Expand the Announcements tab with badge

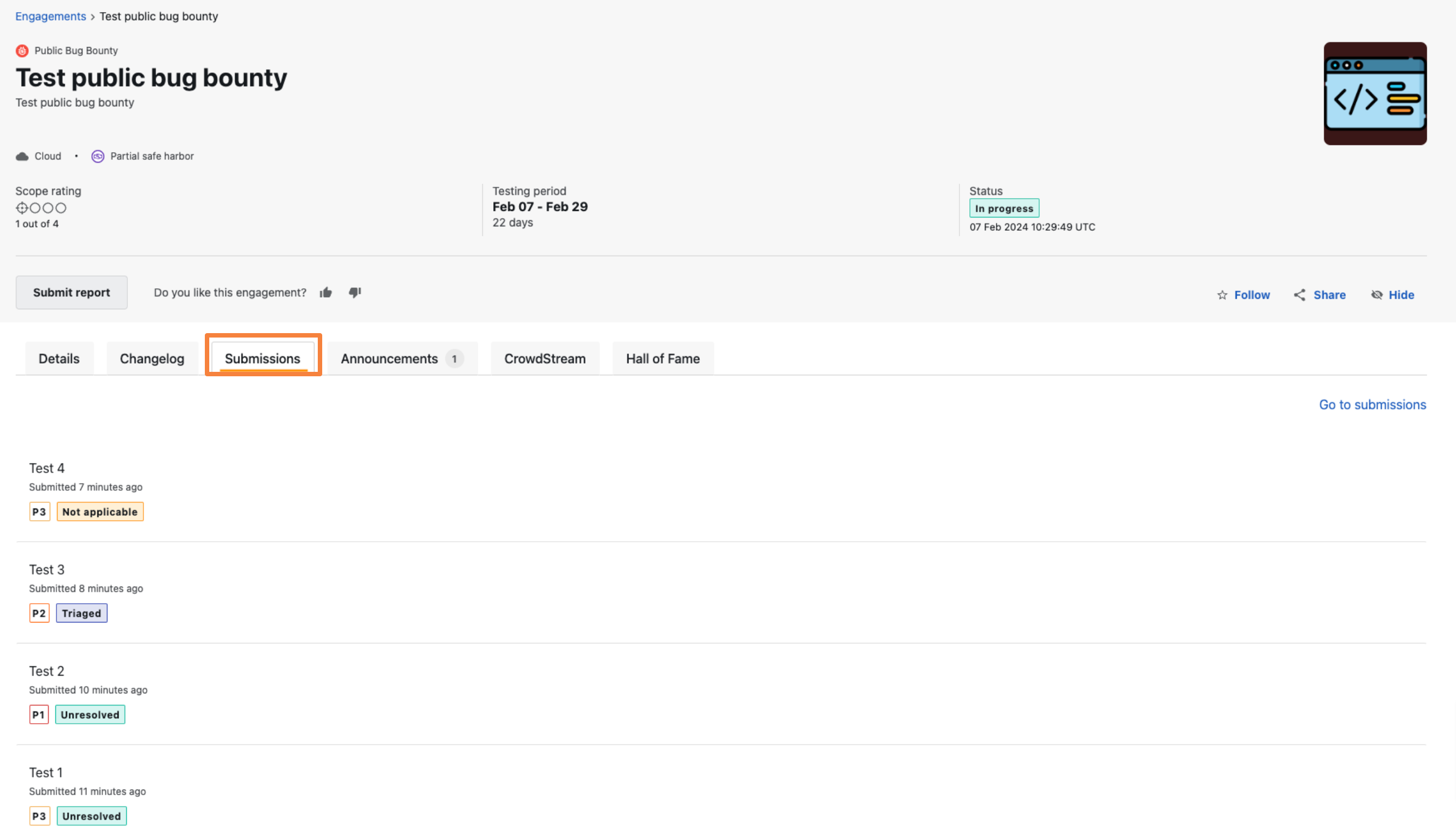400,358
